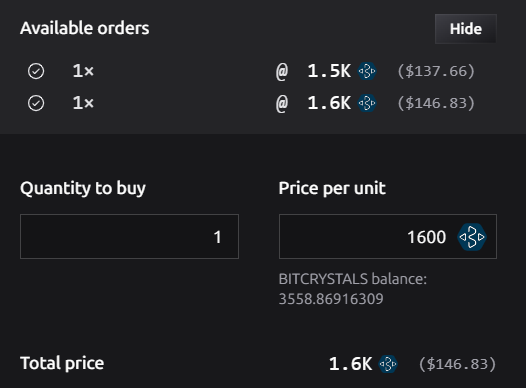Choose the 1.6K price in available orders
Viewport: 526px width, 388px height.
(329, 103)
